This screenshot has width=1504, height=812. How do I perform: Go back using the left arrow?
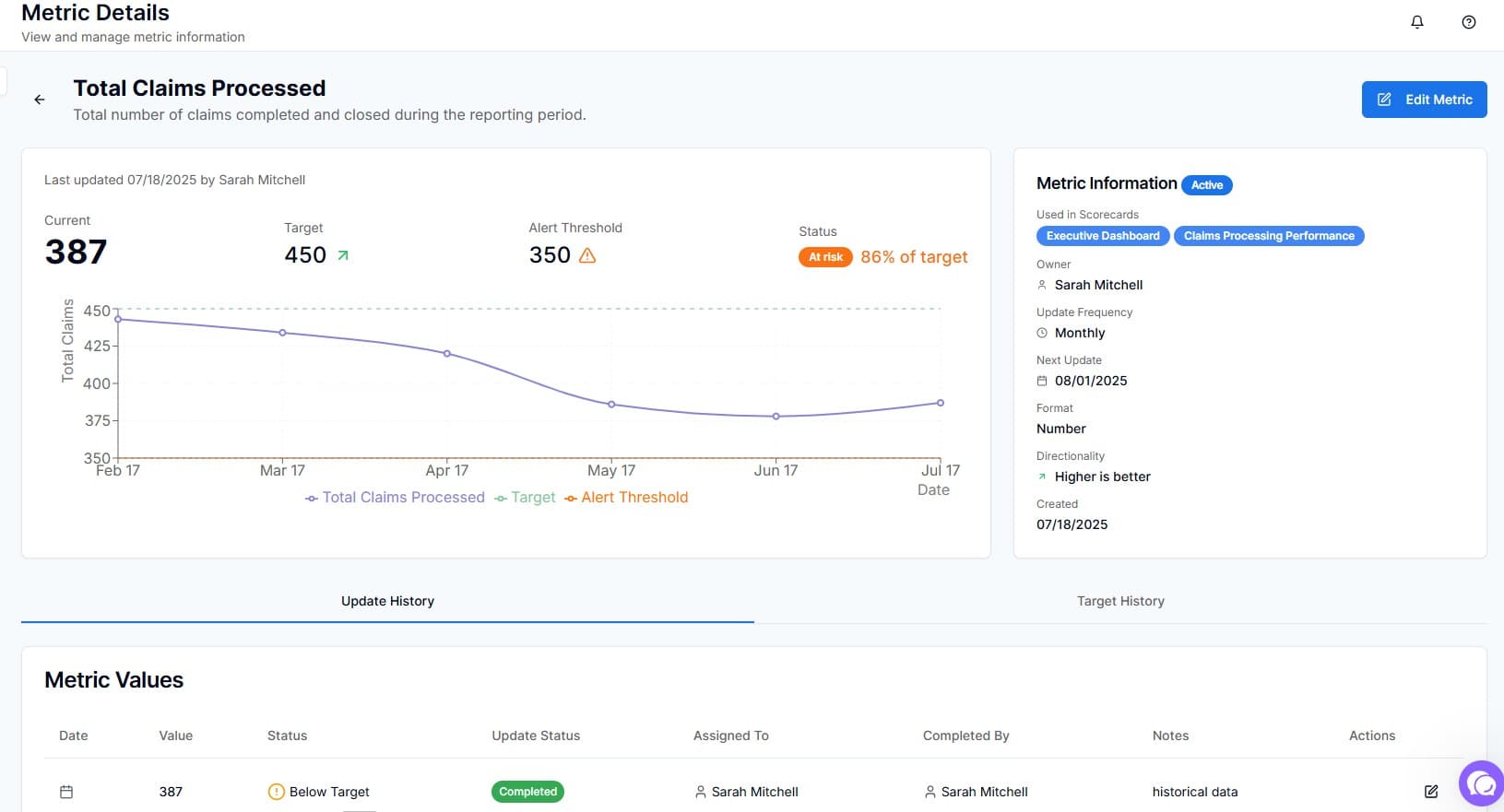coord(40,100)
